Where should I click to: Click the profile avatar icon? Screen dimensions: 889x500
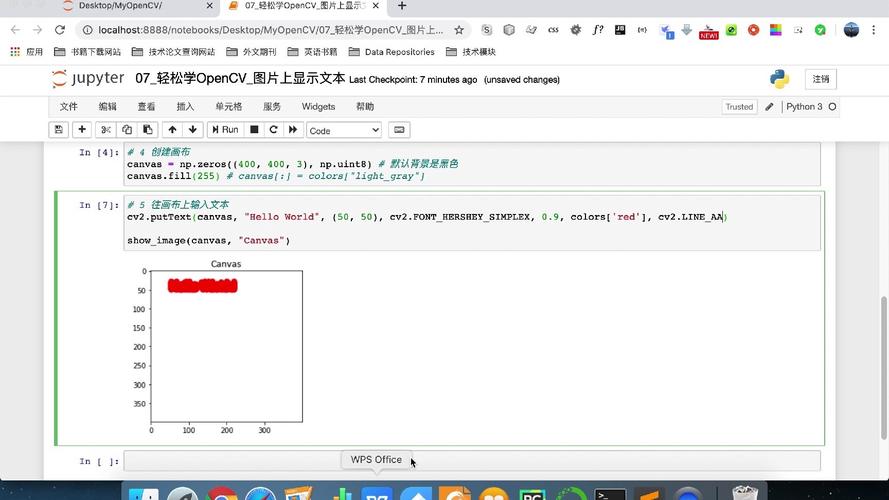[x=851, y=30]
